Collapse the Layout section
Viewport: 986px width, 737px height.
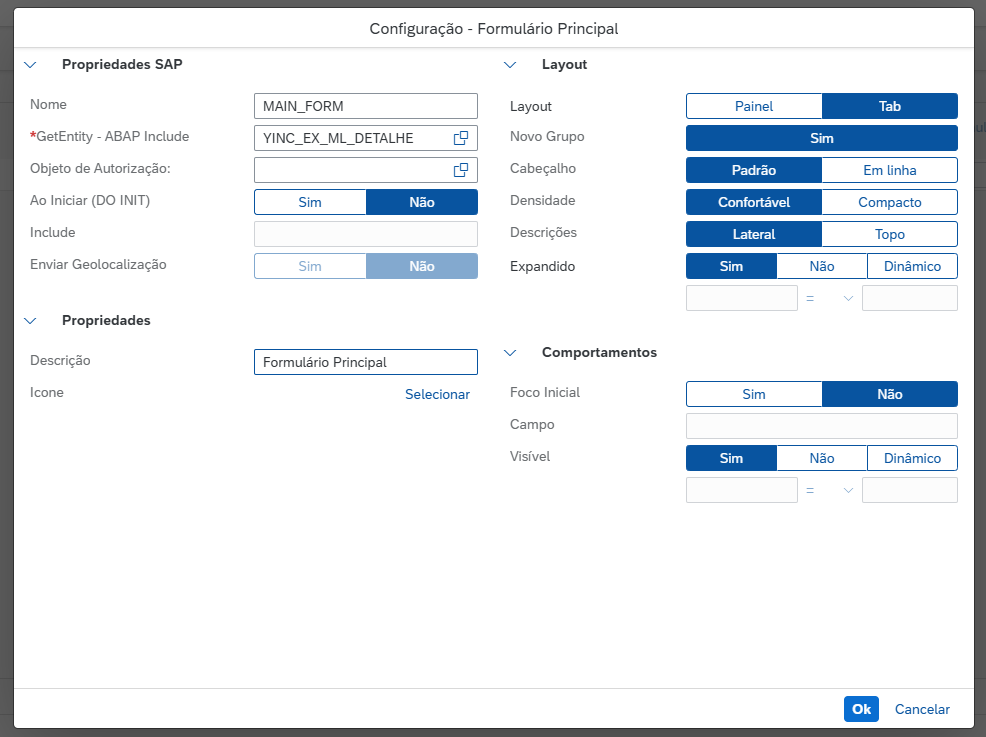tap(510, 65)
